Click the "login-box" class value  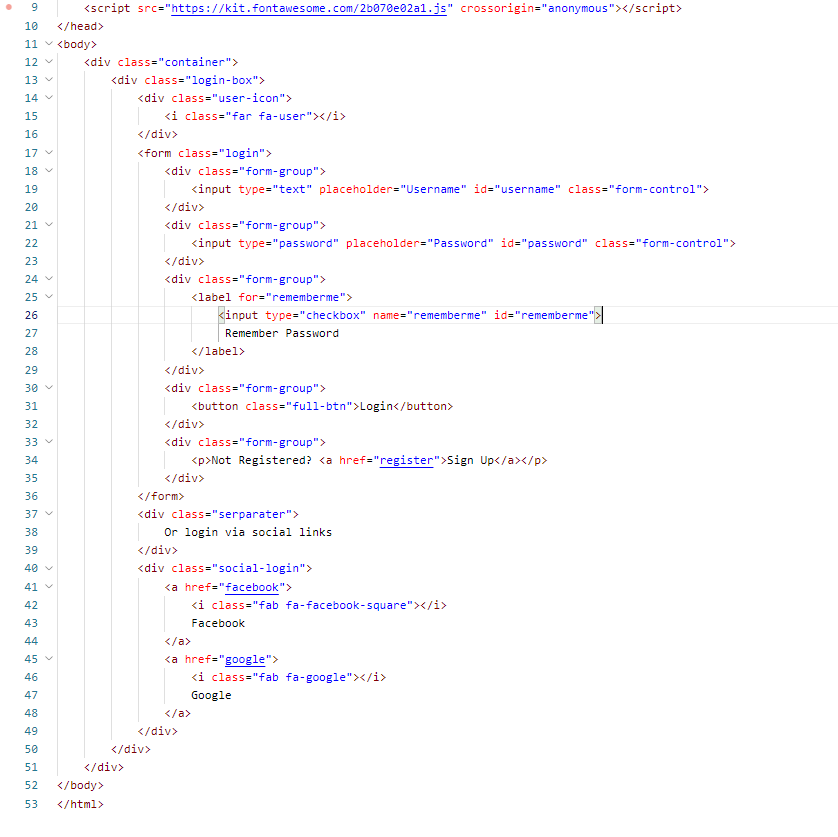coord(221,80)
